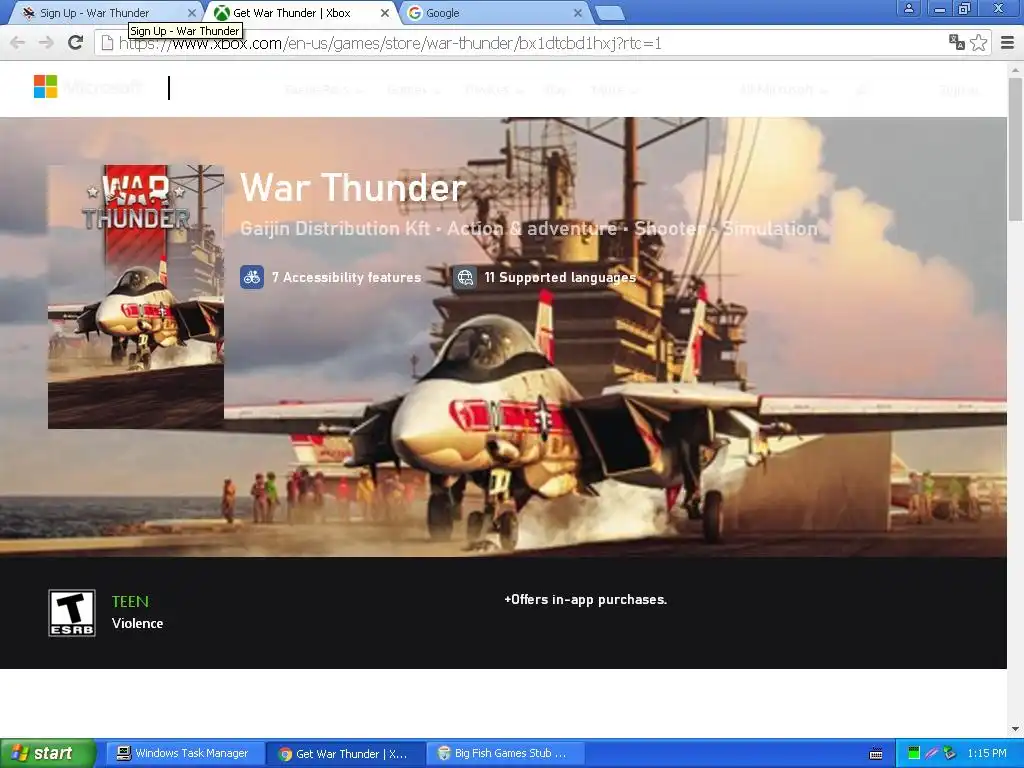The image size is (1024, 768).
Task: Click the header search magnifier icon
Action: point(862,90)
